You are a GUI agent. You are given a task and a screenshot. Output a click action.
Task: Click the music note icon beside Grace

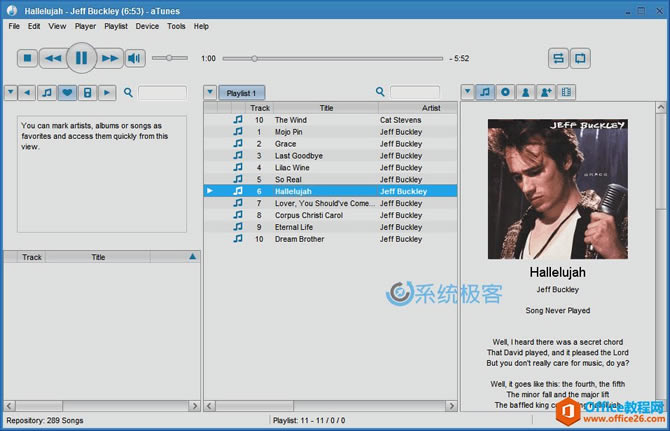[238, 144]
